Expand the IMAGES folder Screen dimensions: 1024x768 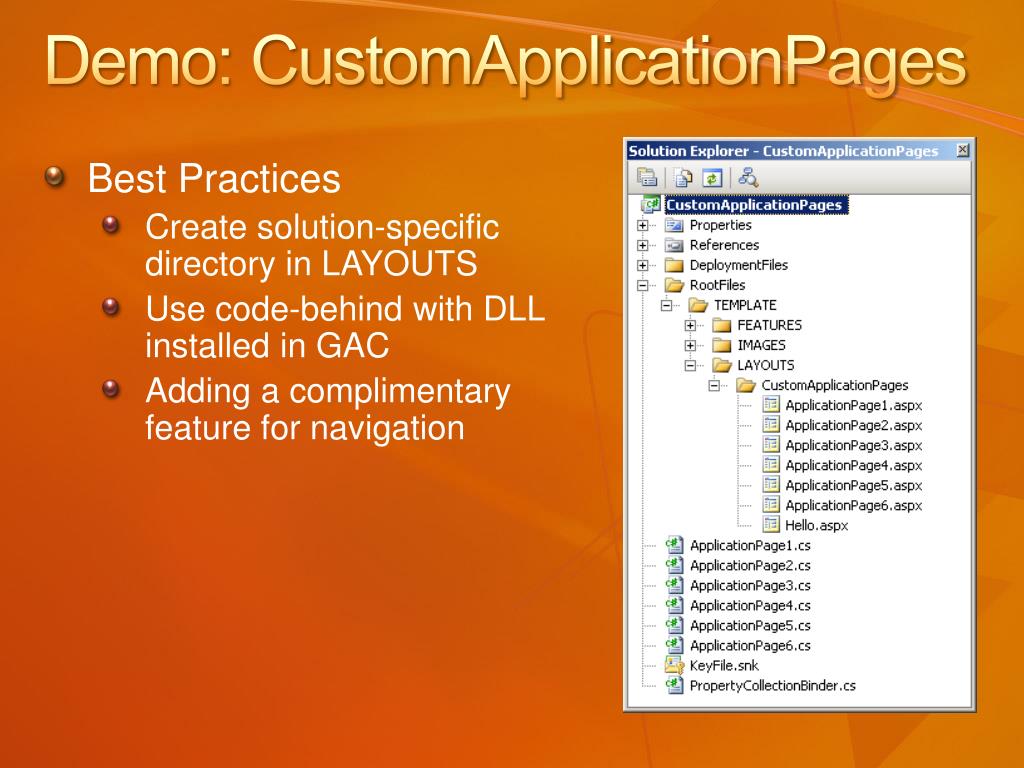(690, 345)
